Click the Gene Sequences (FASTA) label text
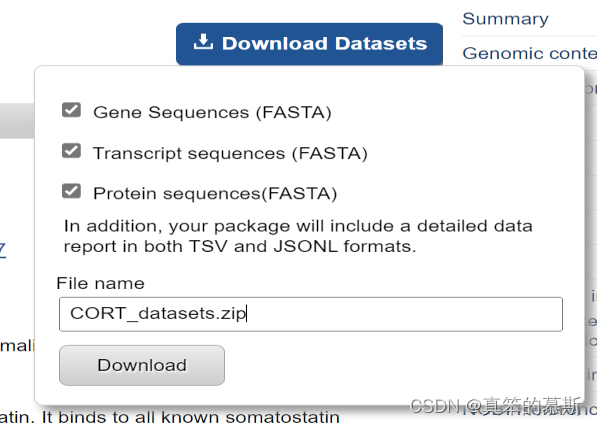 212,113
